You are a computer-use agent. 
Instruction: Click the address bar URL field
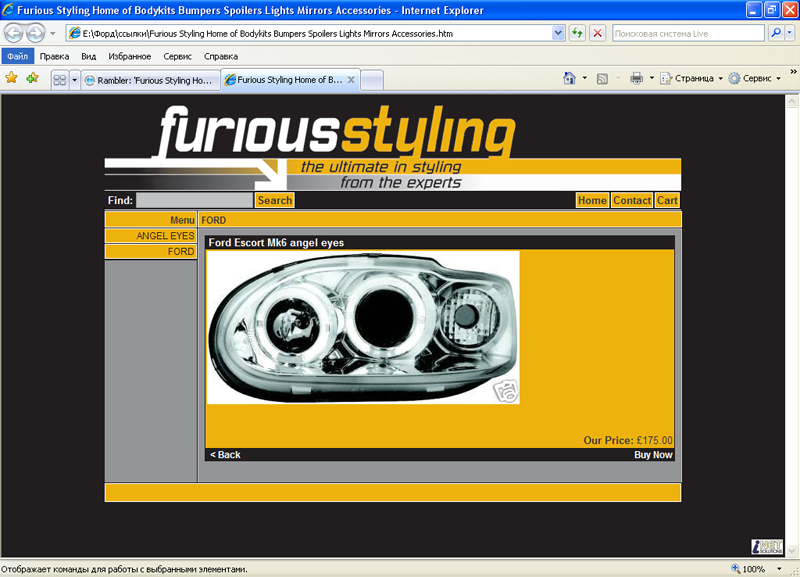point(309,34)
